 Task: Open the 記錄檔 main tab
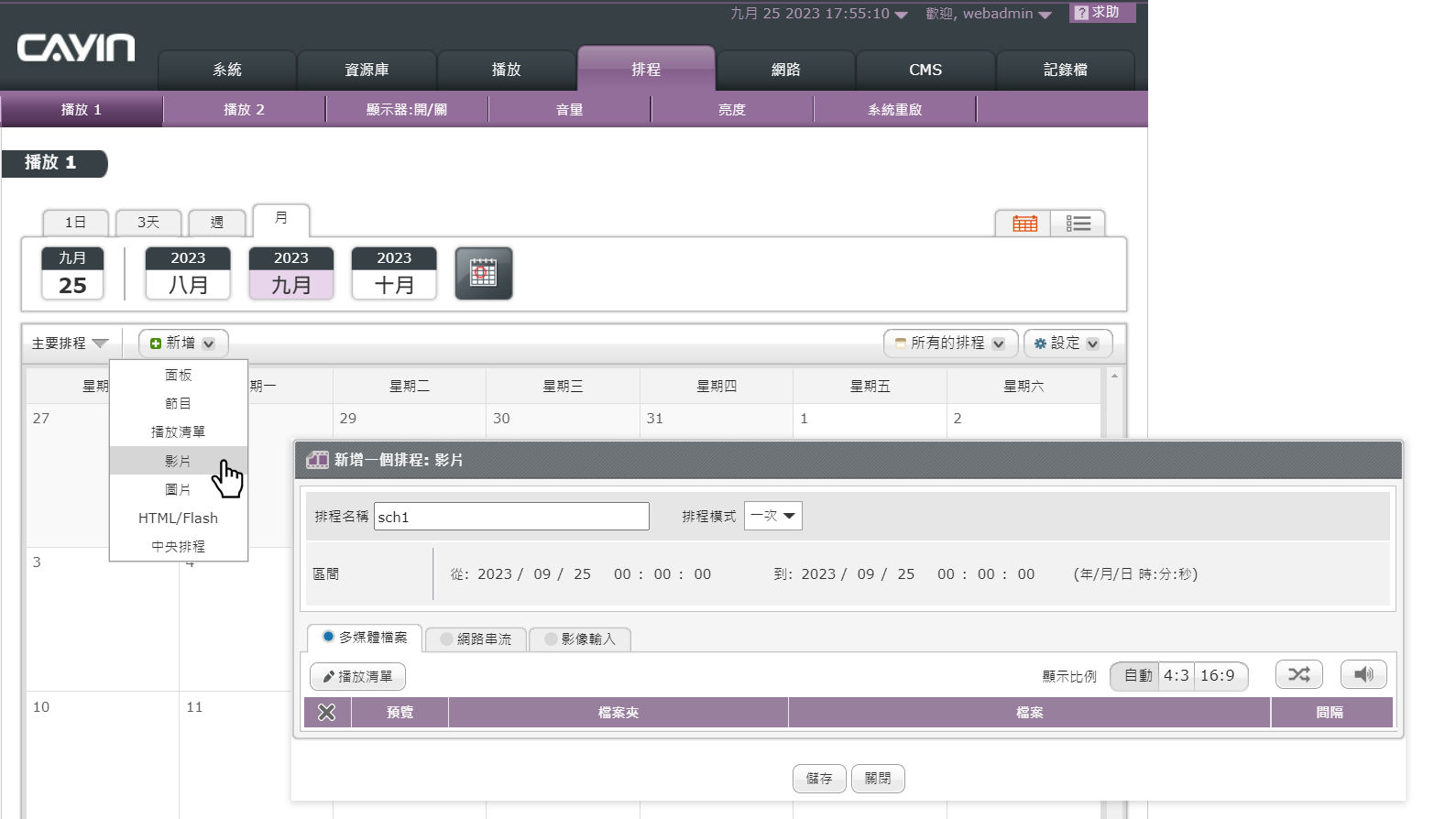tap(1066, 71)
